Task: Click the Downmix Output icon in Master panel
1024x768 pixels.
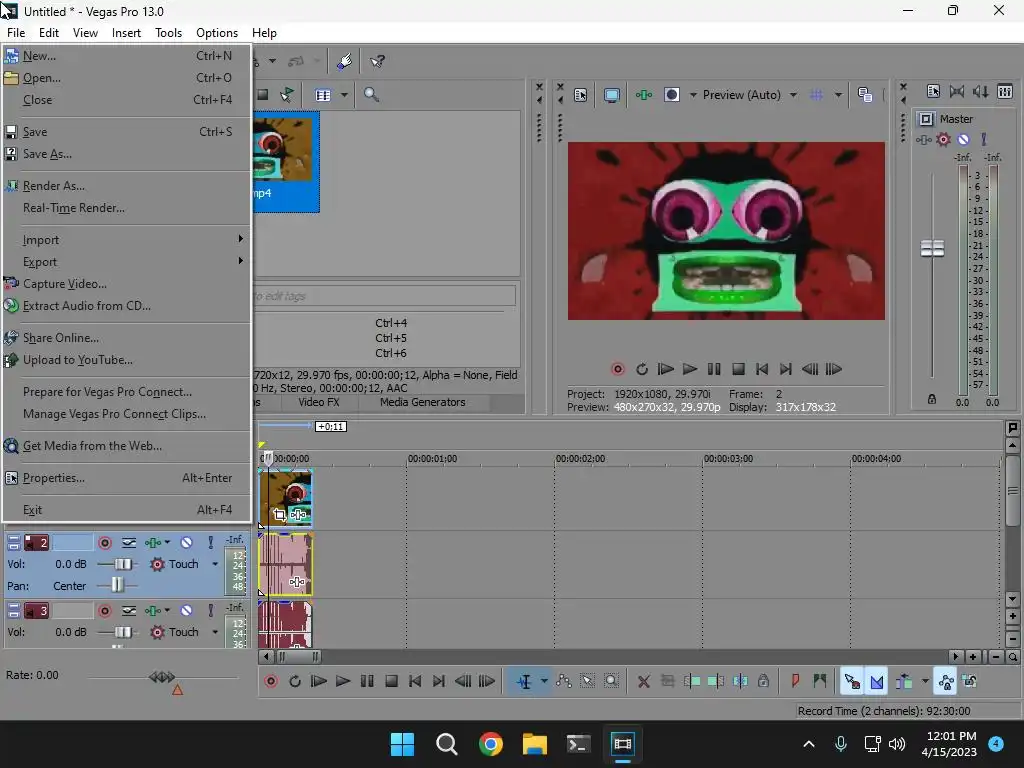Action: tap(957, 91)
